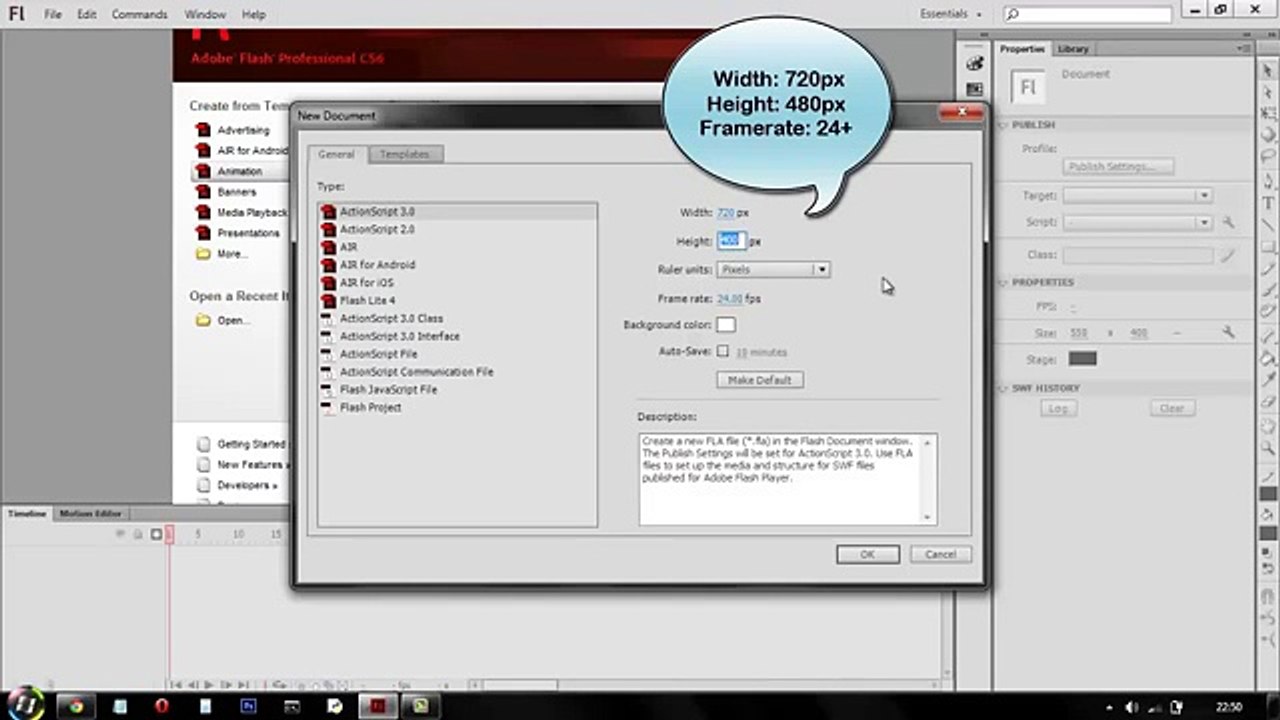This screenshot has width=1280, height=720.
Task: Click the OK button
Action: pyautogui.click(x=868, y=554)
